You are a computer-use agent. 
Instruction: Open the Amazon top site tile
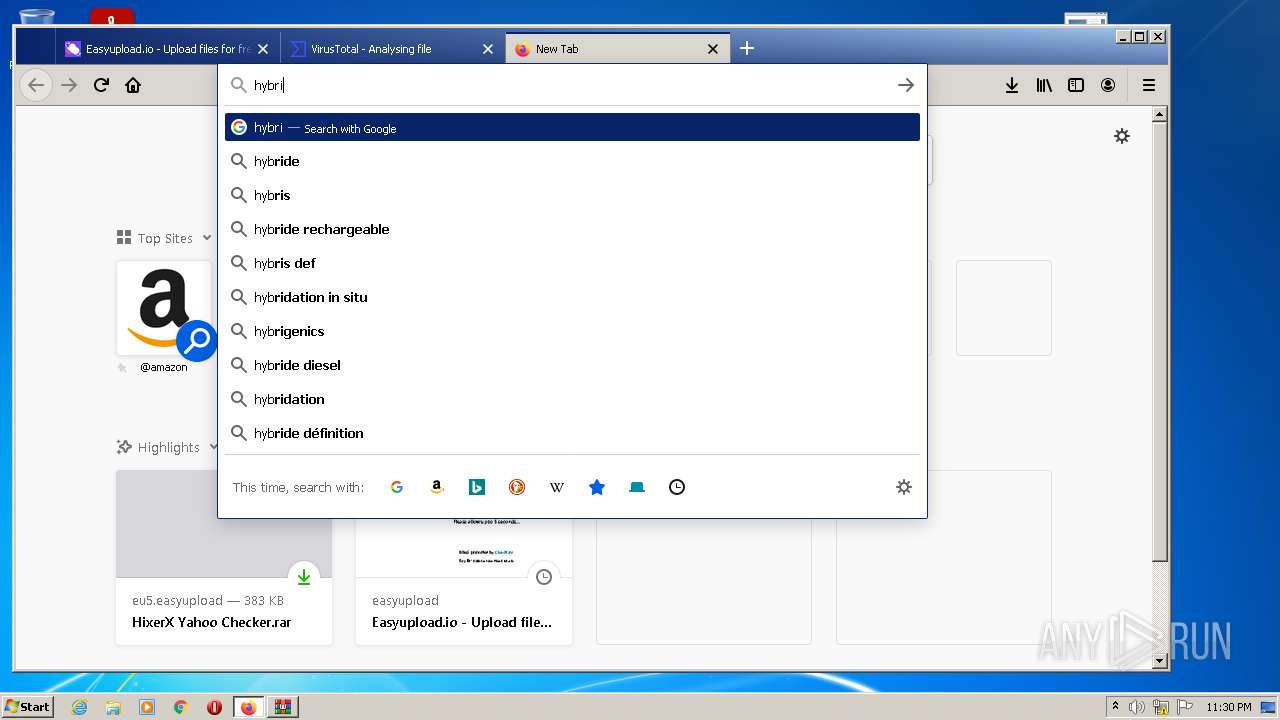click(164, 308)
